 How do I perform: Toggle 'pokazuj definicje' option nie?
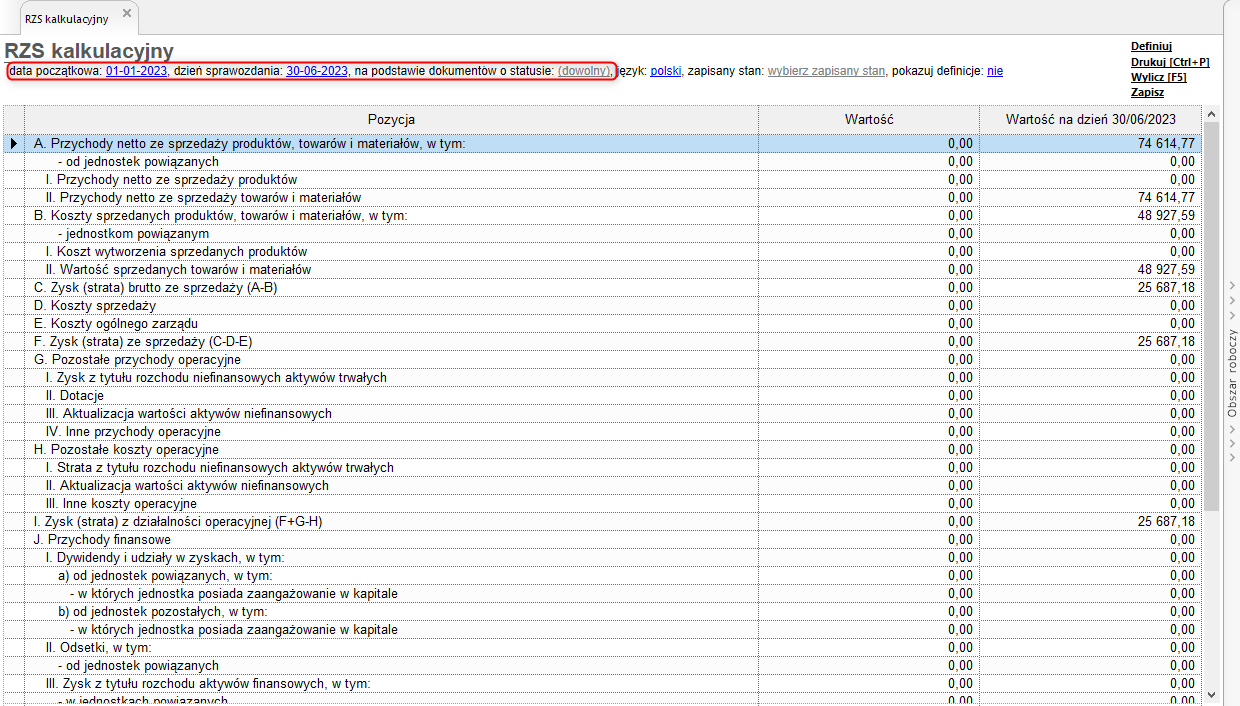tap(994, 71)
